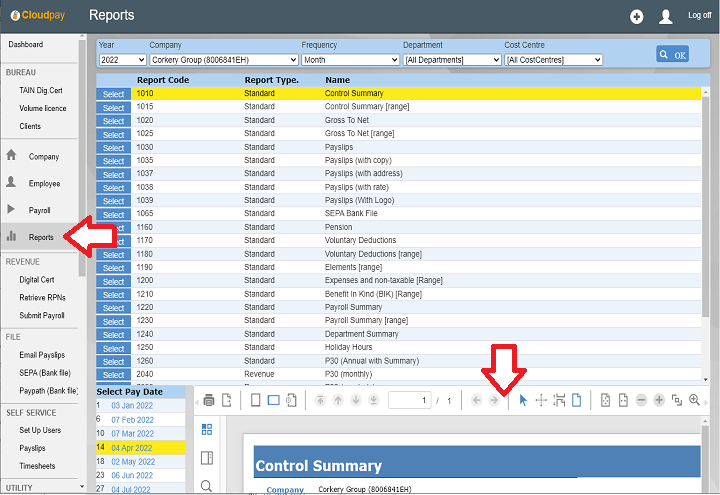Click the user profile icon
720x495 pixels.
[x=666, y=16]
